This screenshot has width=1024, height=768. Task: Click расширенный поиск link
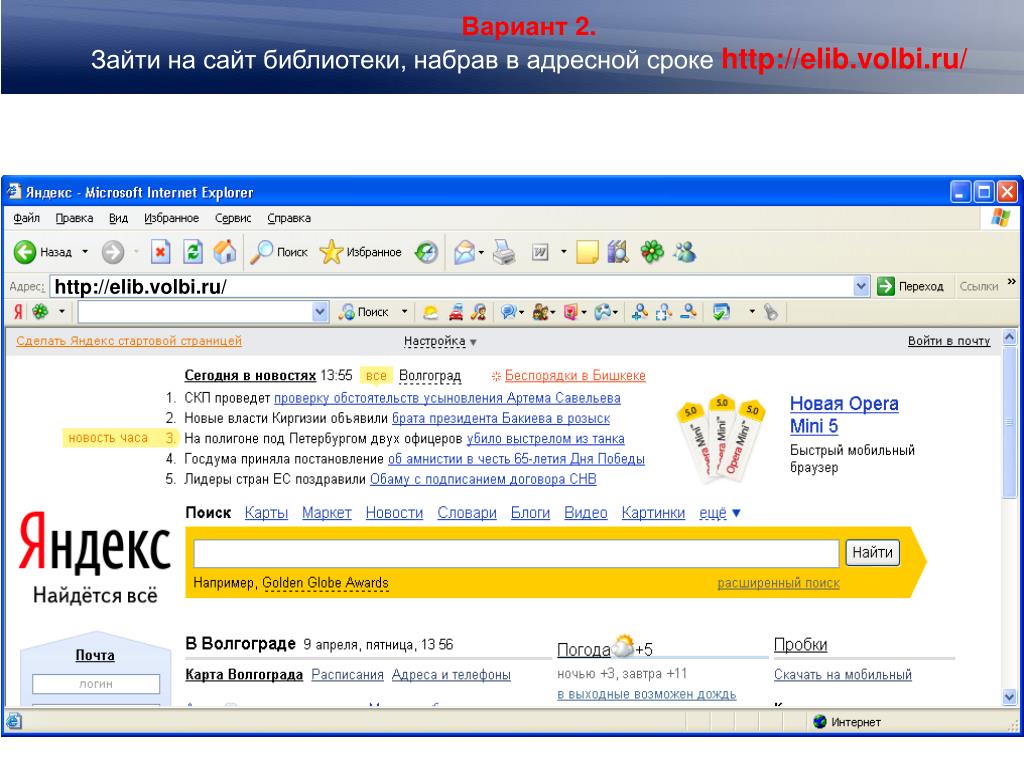[x=778, y=583]
